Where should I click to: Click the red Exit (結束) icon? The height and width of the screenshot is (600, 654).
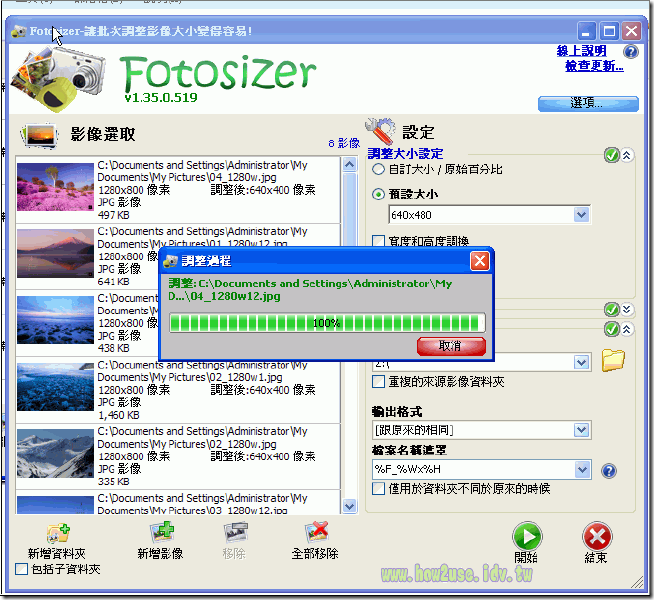[x=597, y=536]
